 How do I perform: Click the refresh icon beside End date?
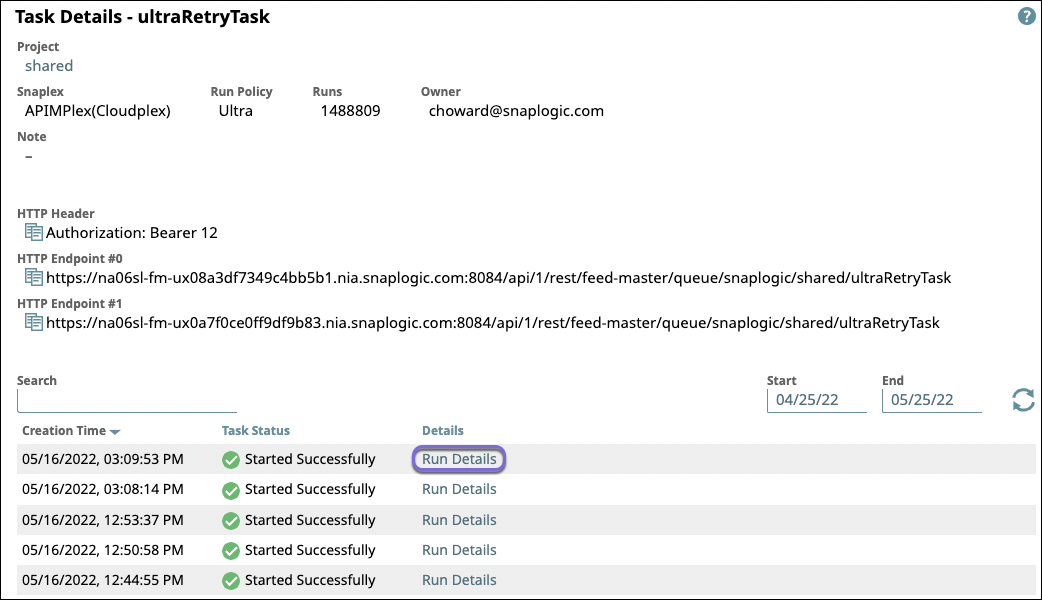pos(1023,400)
